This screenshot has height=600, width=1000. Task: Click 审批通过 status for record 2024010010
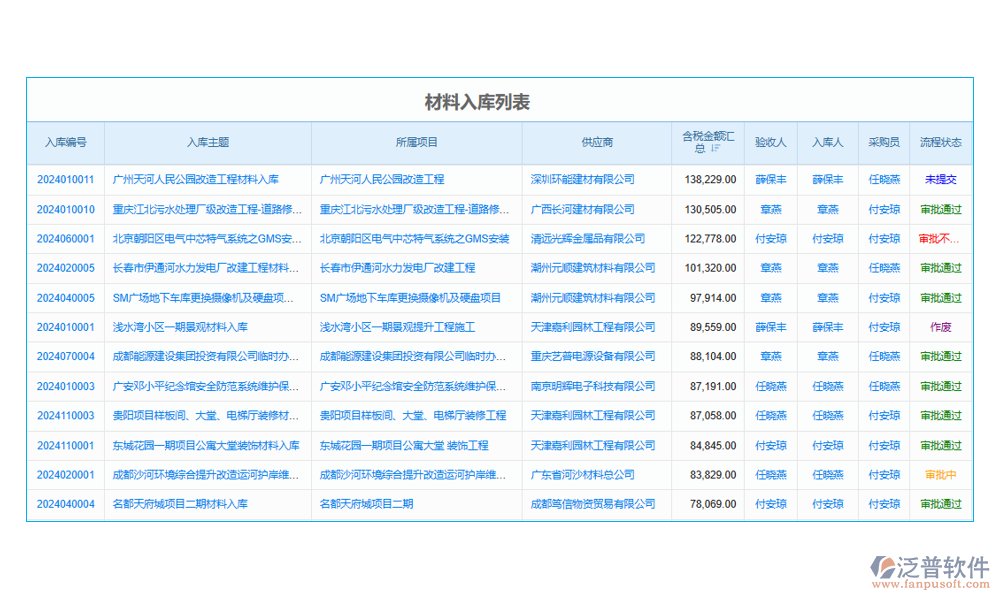coord(939,209)
